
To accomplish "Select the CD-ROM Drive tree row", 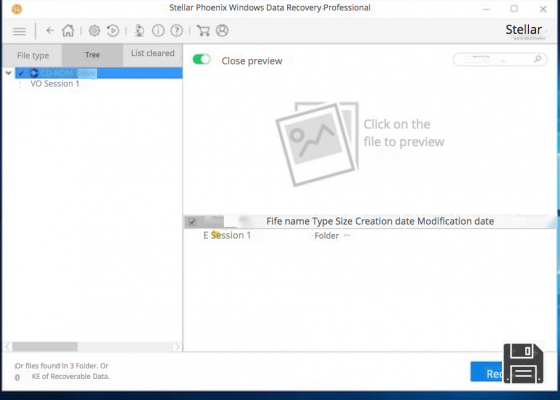I will 99,73.
